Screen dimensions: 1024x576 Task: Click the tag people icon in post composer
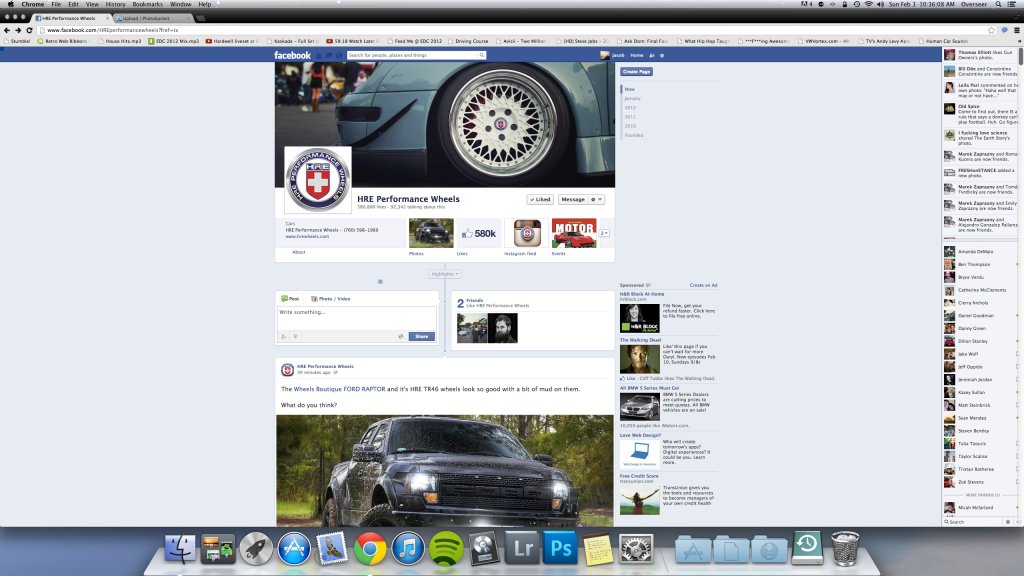pos(284,336)
